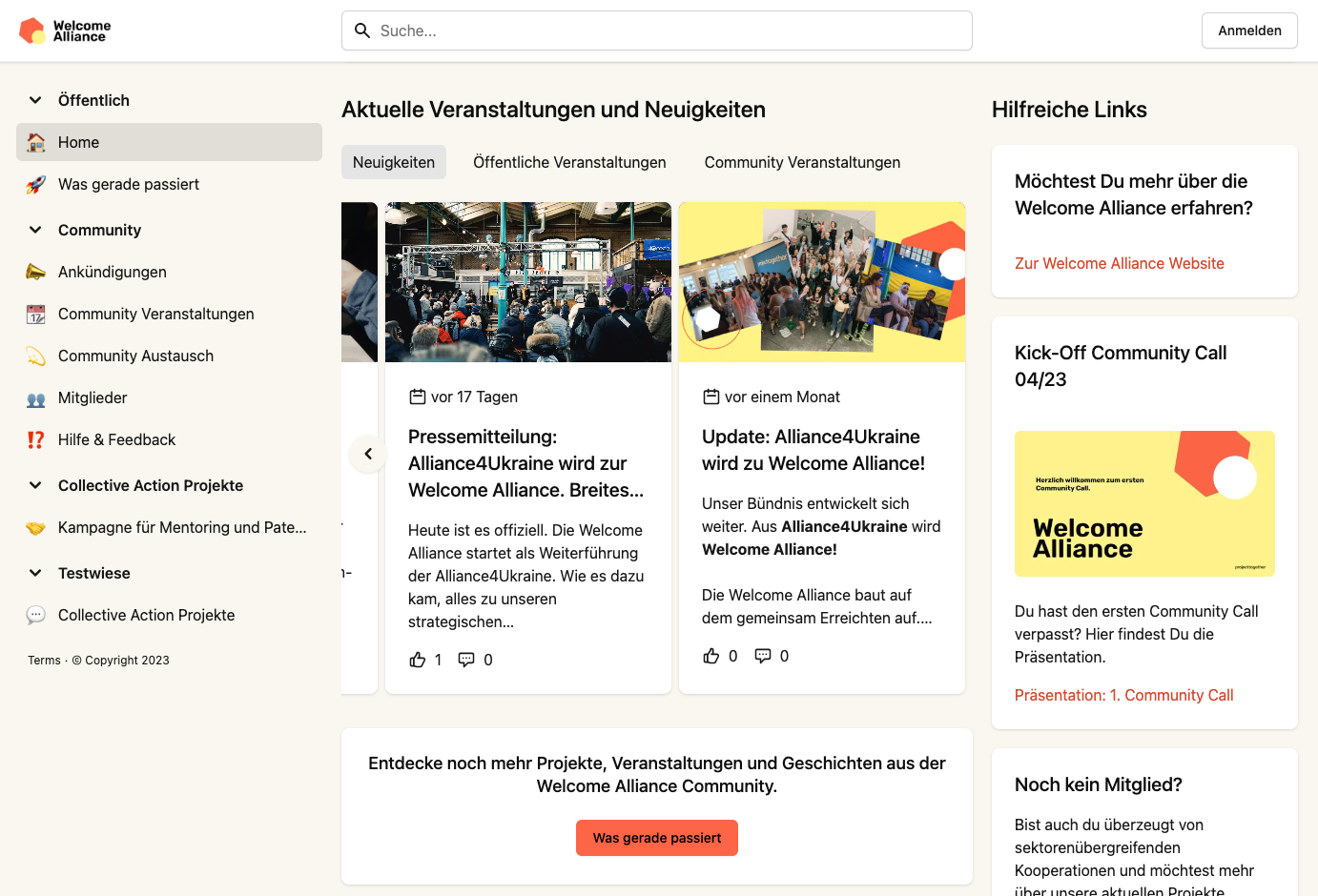Click the Welcome Alliance logo

(x=64, y=30)
